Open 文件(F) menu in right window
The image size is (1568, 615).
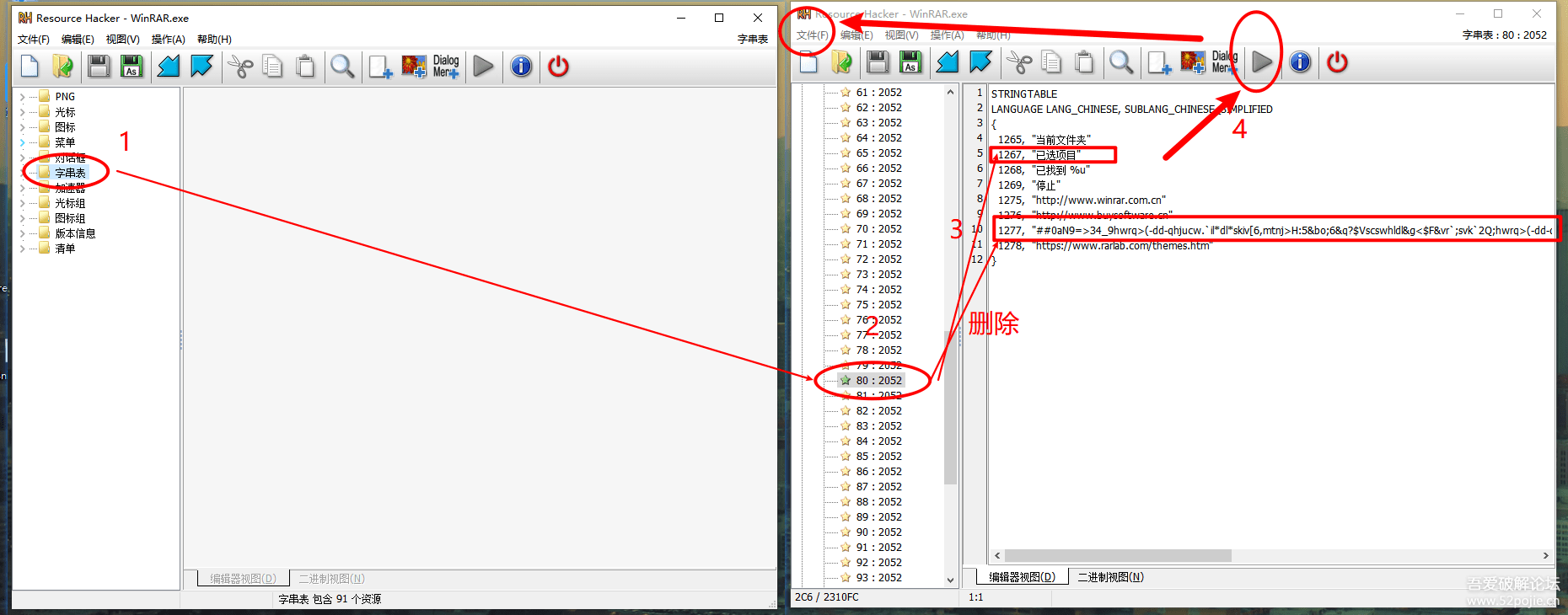[813, 35]
